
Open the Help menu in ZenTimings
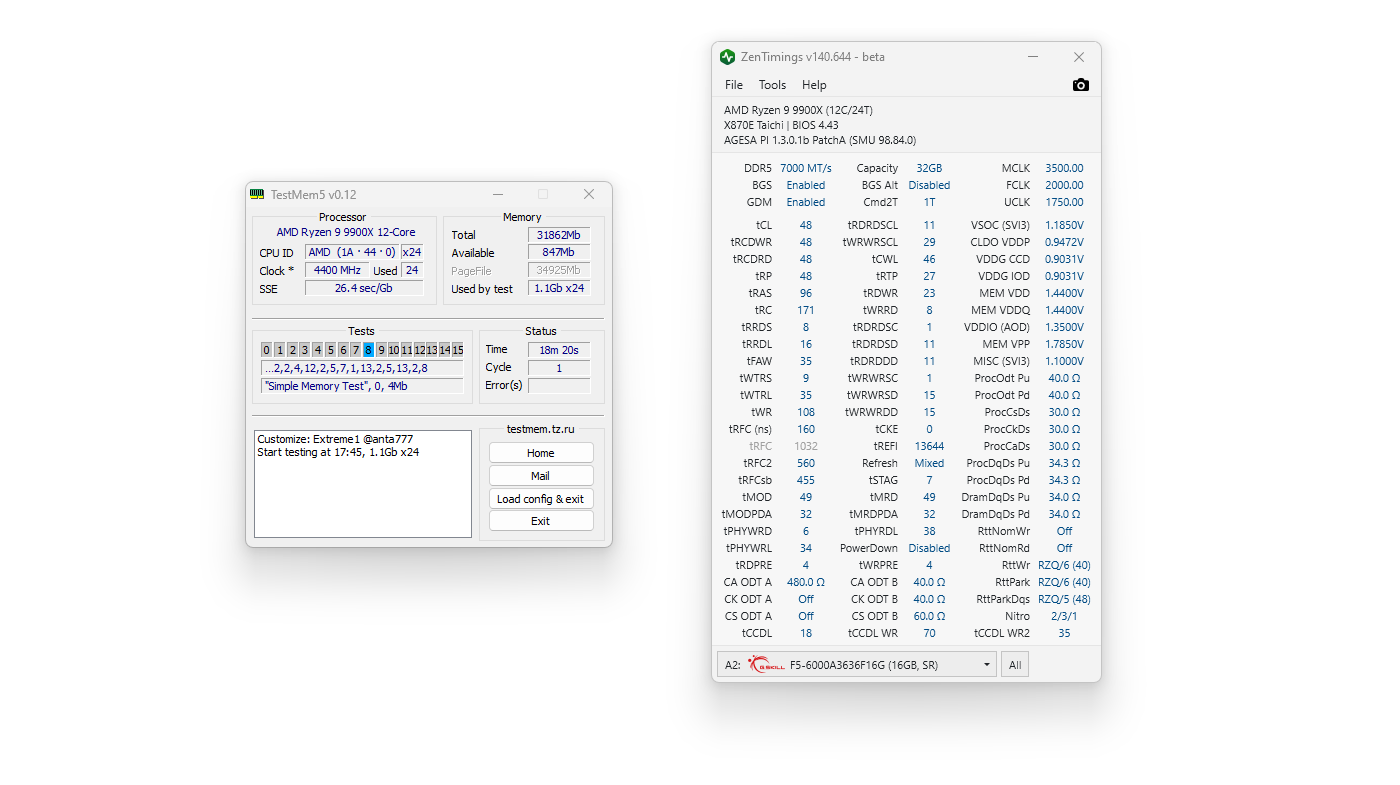click(x=814, y=85)
